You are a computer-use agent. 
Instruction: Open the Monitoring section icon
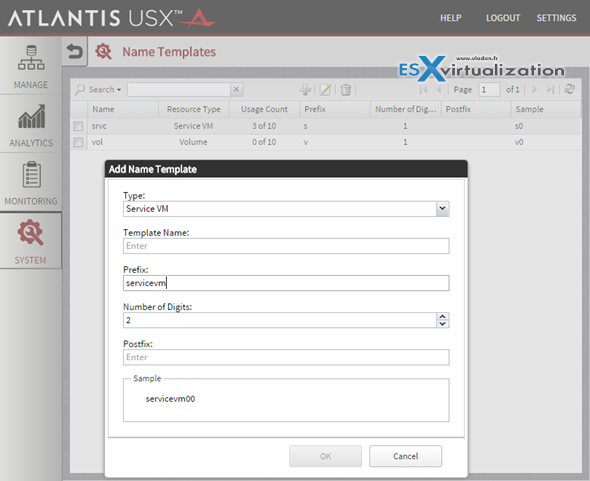31,174
